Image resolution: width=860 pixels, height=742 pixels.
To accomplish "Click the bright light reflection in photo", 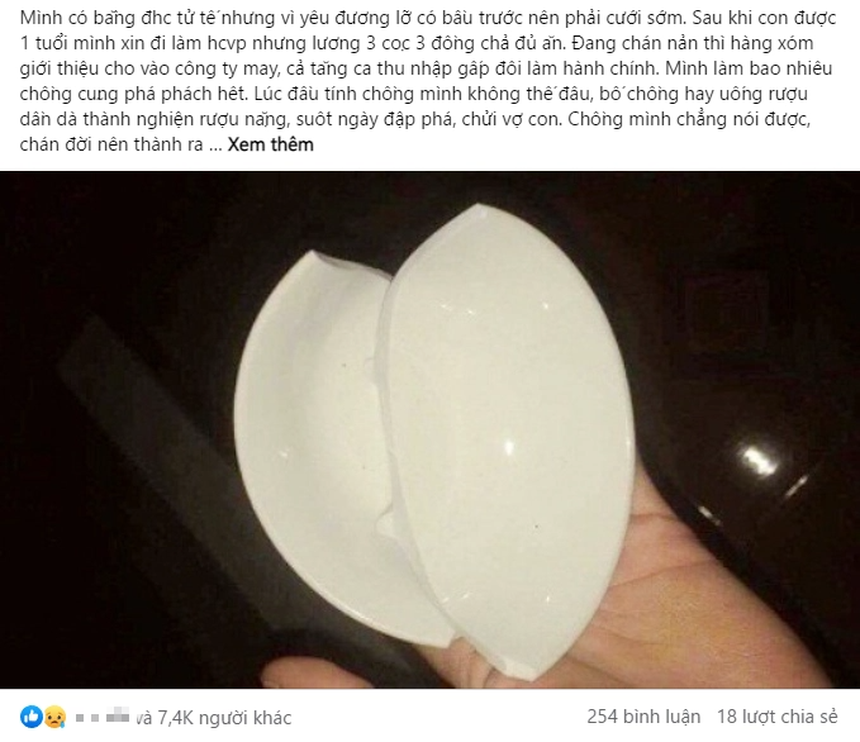I will click(760, 462).
